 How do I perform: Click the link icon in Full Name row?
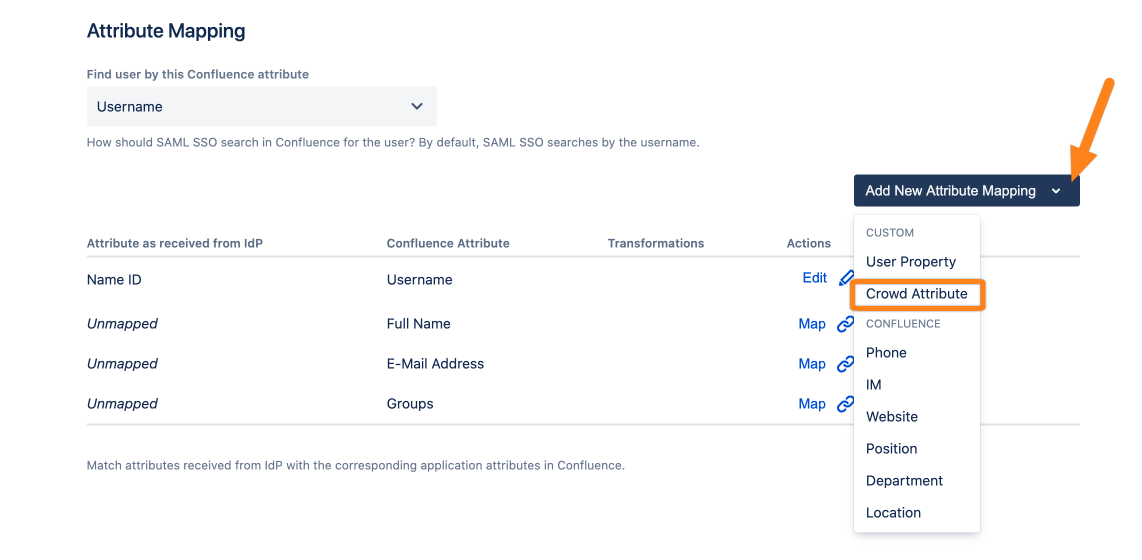point(845,324)
